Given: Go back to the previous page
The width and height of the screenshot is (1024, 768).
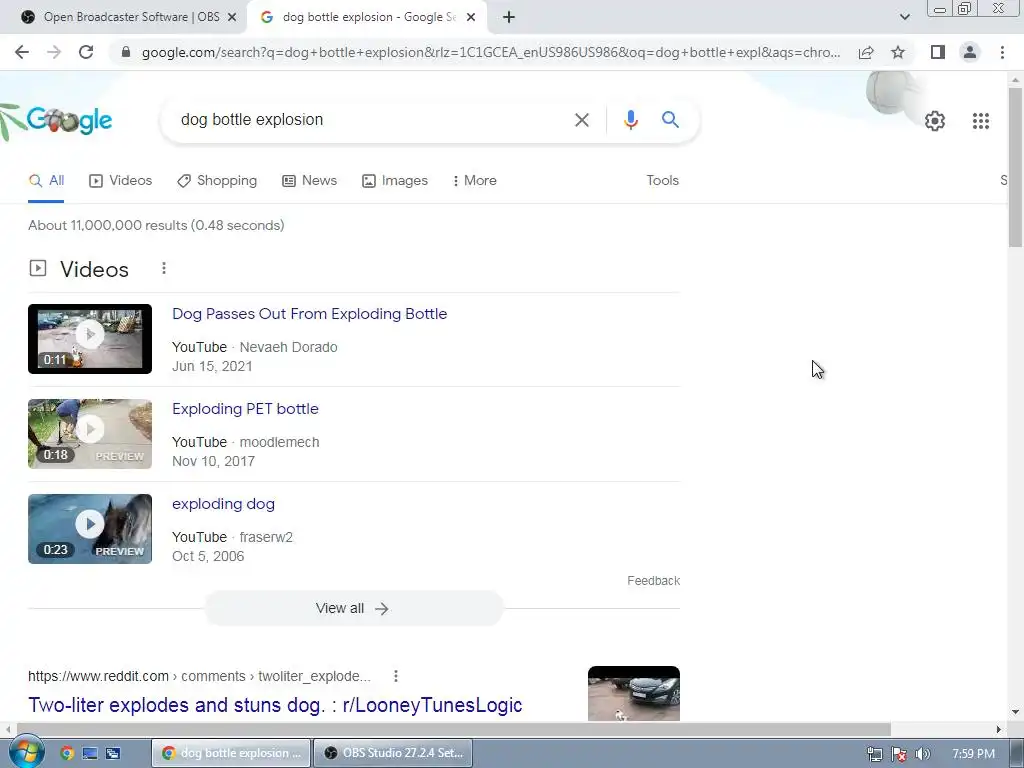Looking at the screenshot, I should 22,52.
